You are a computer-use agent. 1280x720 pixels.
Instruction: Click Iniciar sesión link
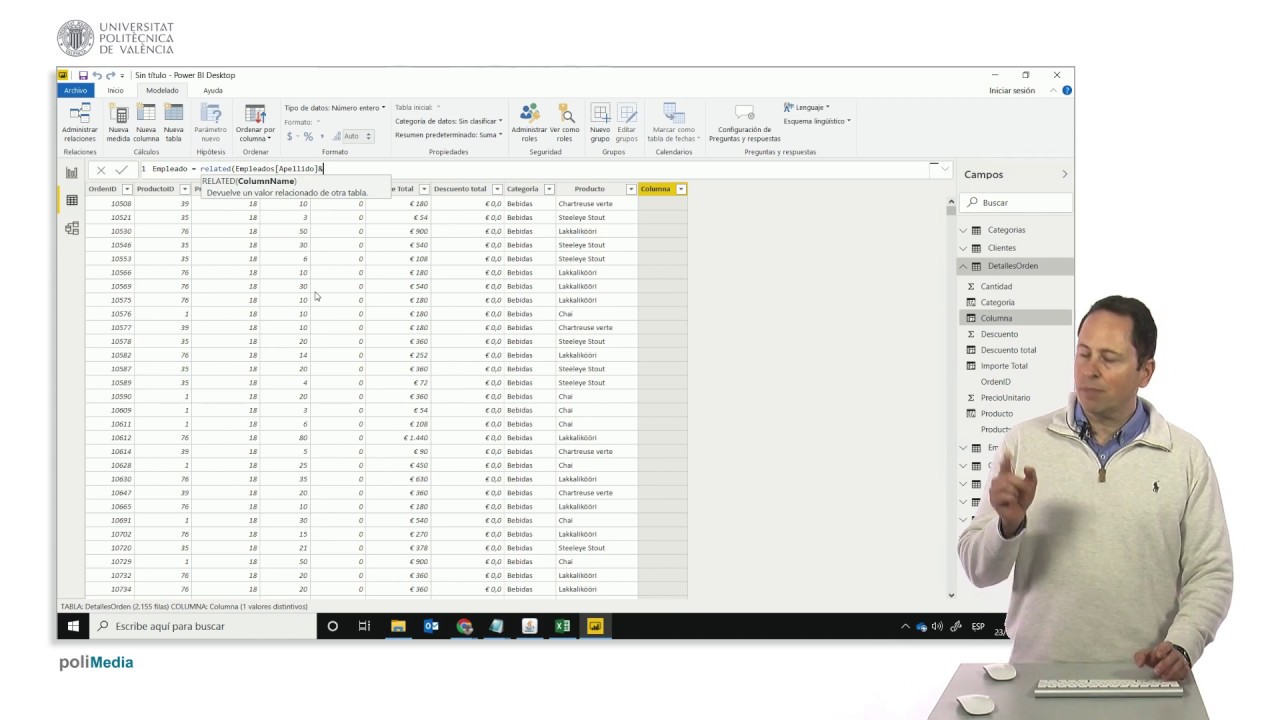click(1012, 90)
